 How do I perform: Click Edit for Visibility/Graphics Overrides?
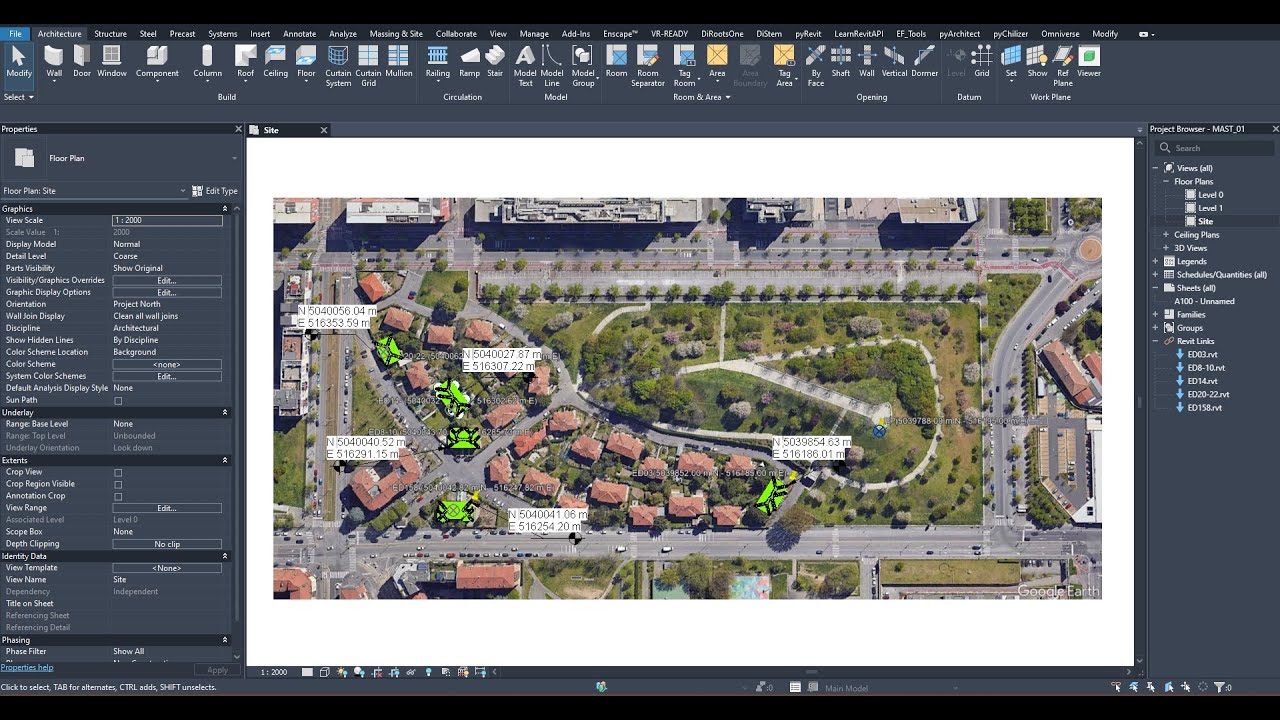click(x=166, y=280)
